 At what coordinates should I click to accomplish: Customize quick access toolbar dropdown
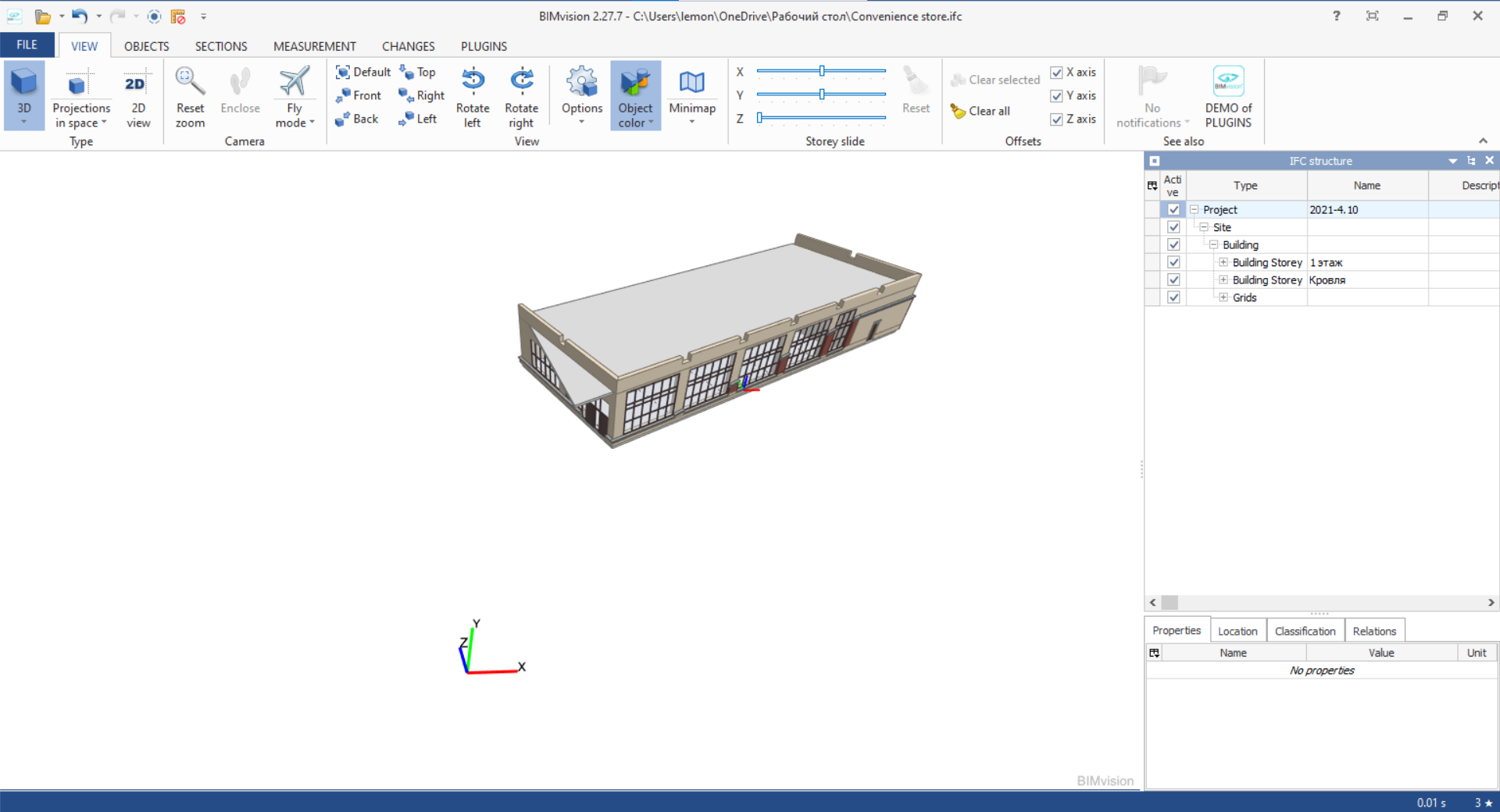pyautogui.click(x=203, y=16)
